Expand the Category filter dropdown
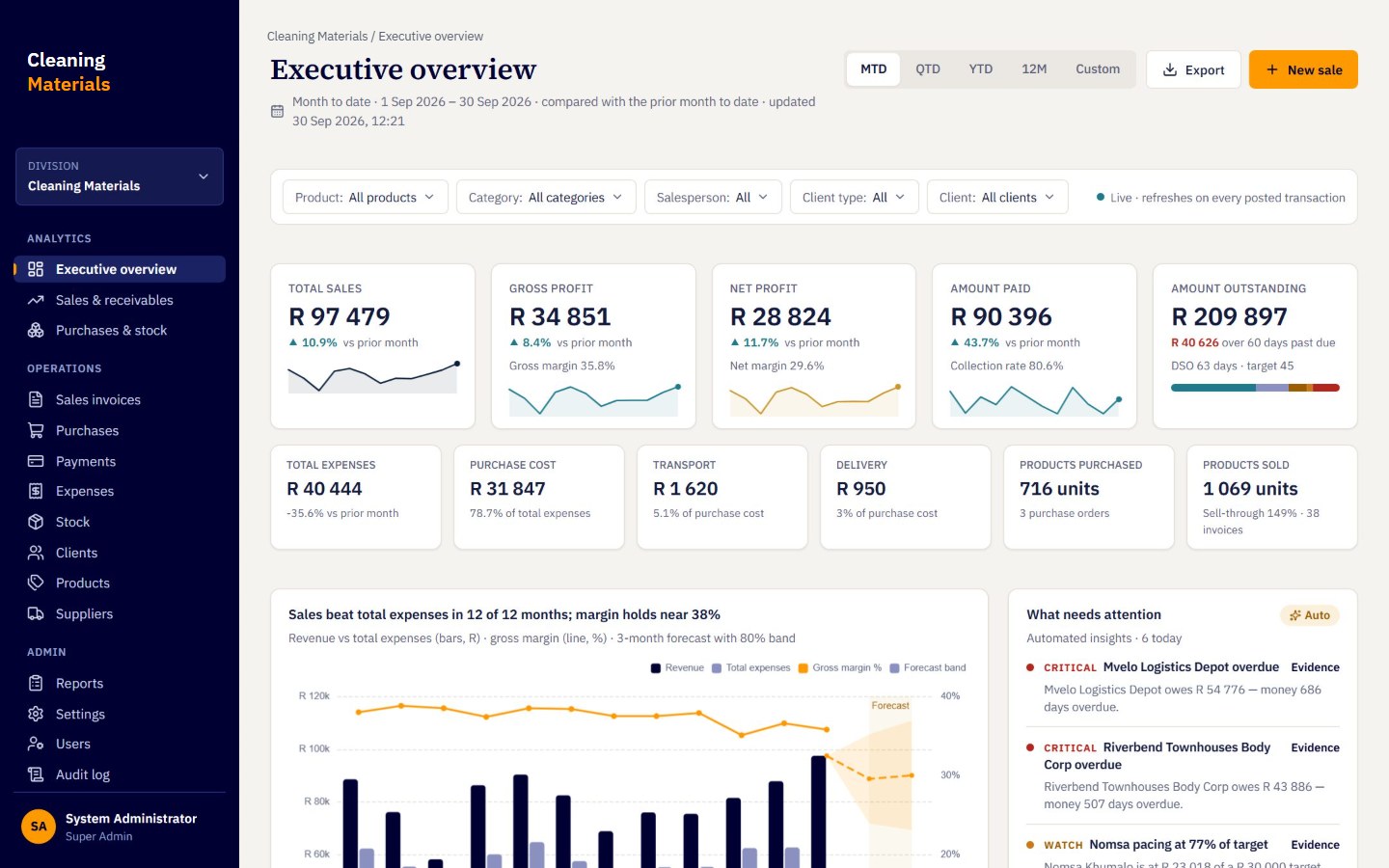 pos(546,197)
